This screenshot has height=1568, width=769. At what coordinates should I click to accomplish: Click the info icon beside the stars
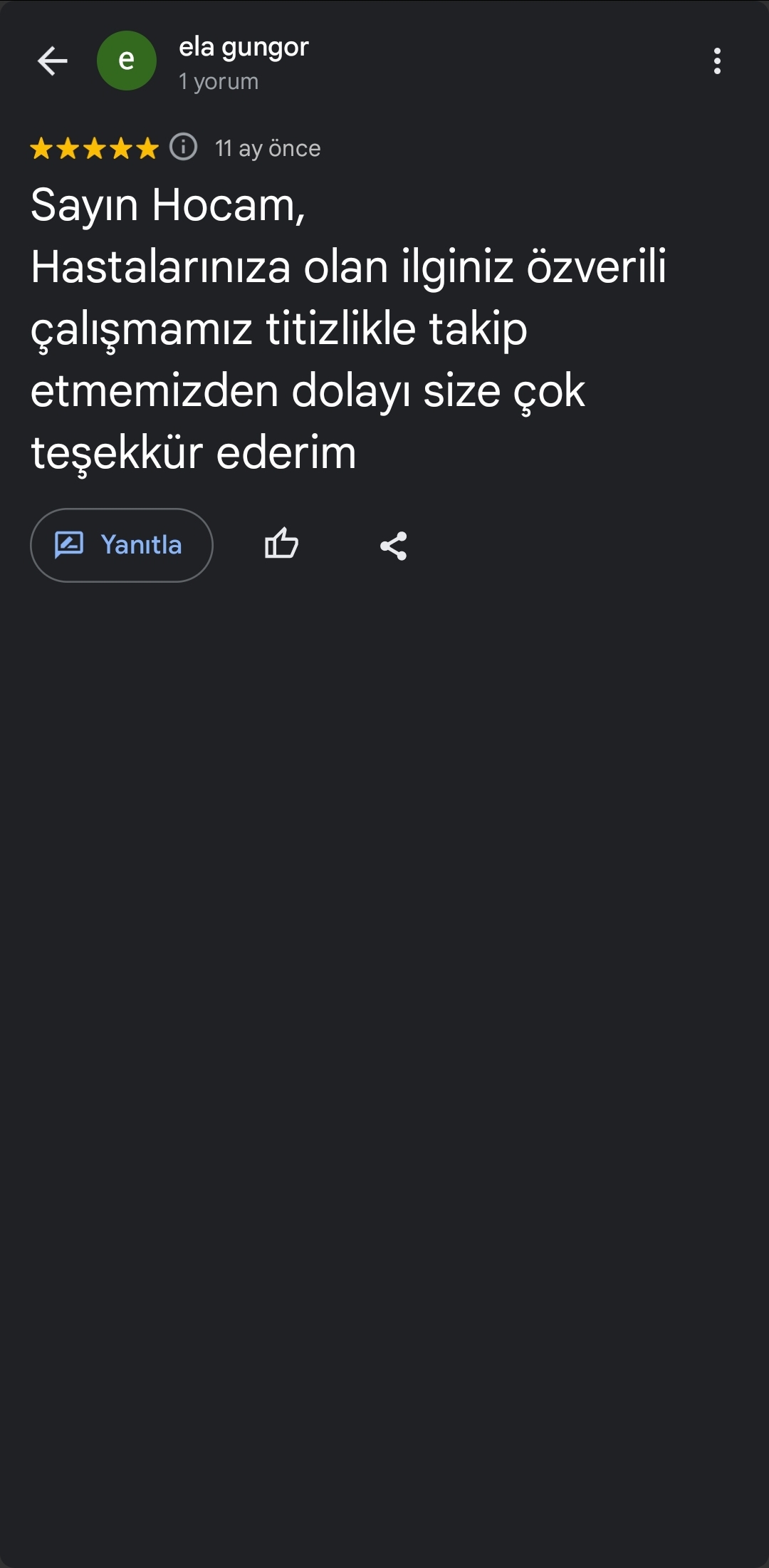[184, 147]
